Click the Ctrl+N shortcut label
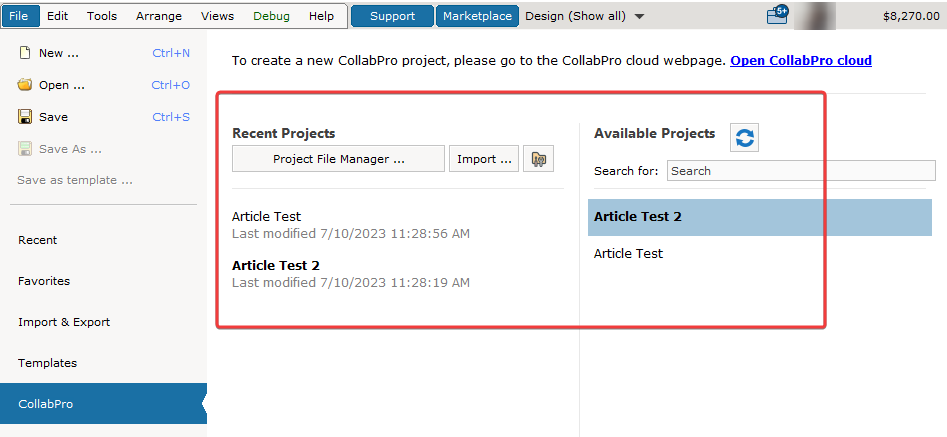This screenshot has height=437, width=947. tap(171, 53)
